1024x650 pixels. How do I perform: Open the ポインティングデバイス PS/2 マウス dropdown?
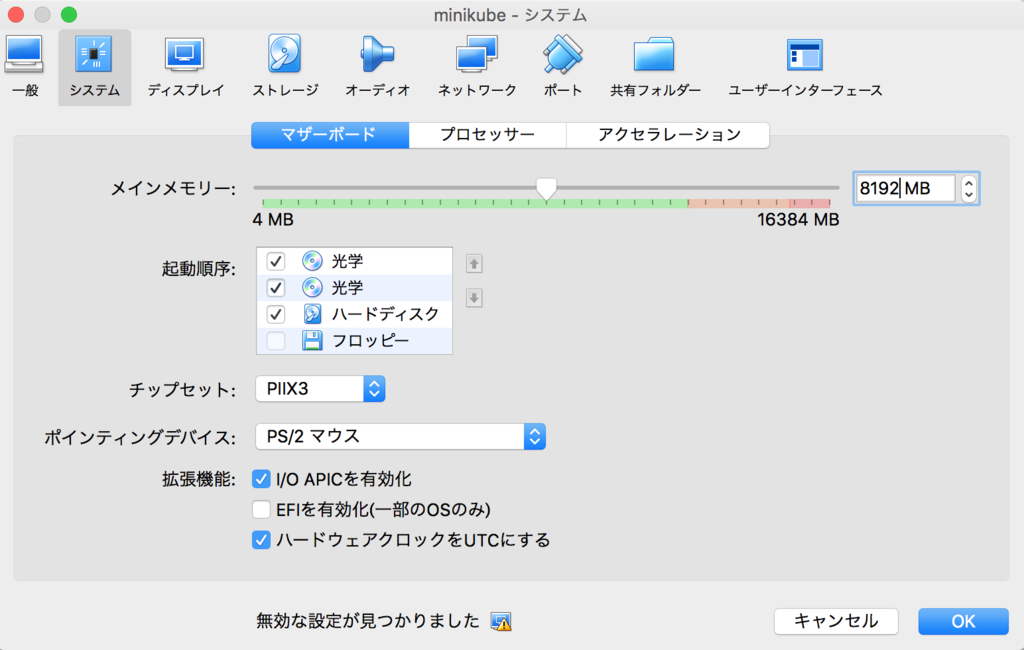[x=400, y=436]
